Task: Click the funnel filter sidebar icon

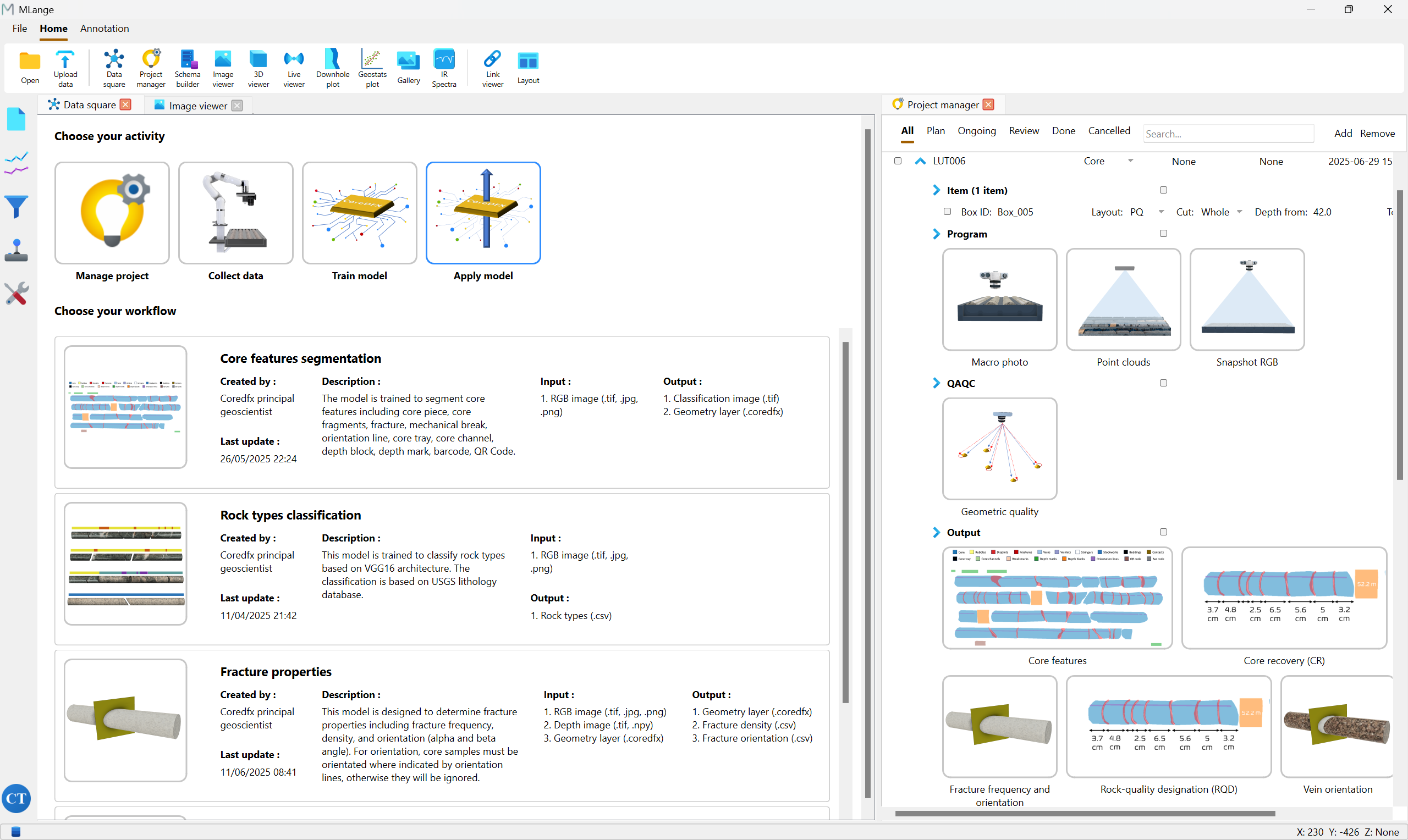Action: tap(16, 207)
